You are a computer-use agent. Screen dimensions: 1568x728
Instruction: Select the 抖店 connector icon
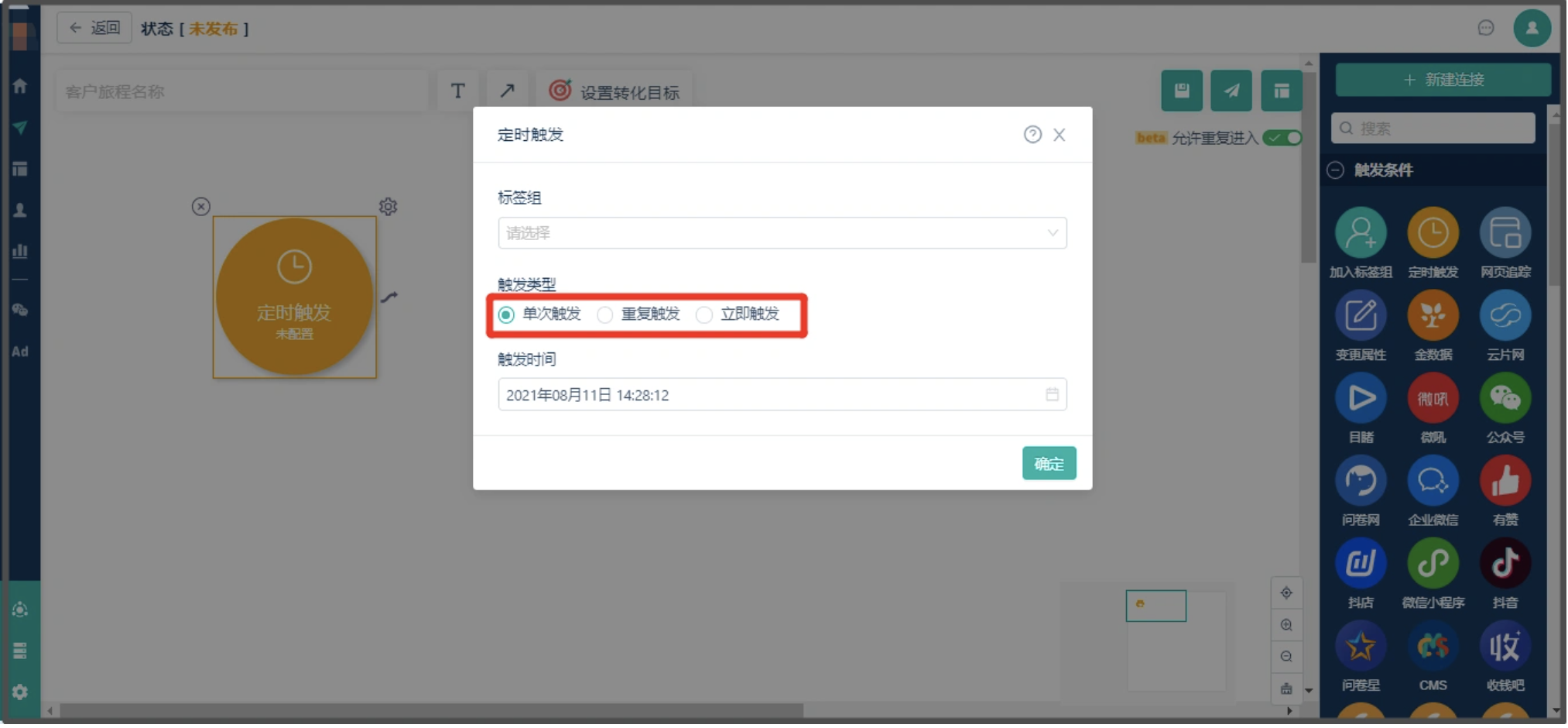coord(1362,565)
